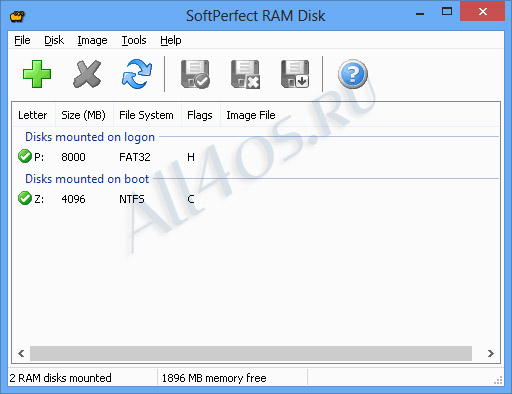Screen dimensions: 512x394
Task: Click the 8000 size value
Action: pos(73,157)
